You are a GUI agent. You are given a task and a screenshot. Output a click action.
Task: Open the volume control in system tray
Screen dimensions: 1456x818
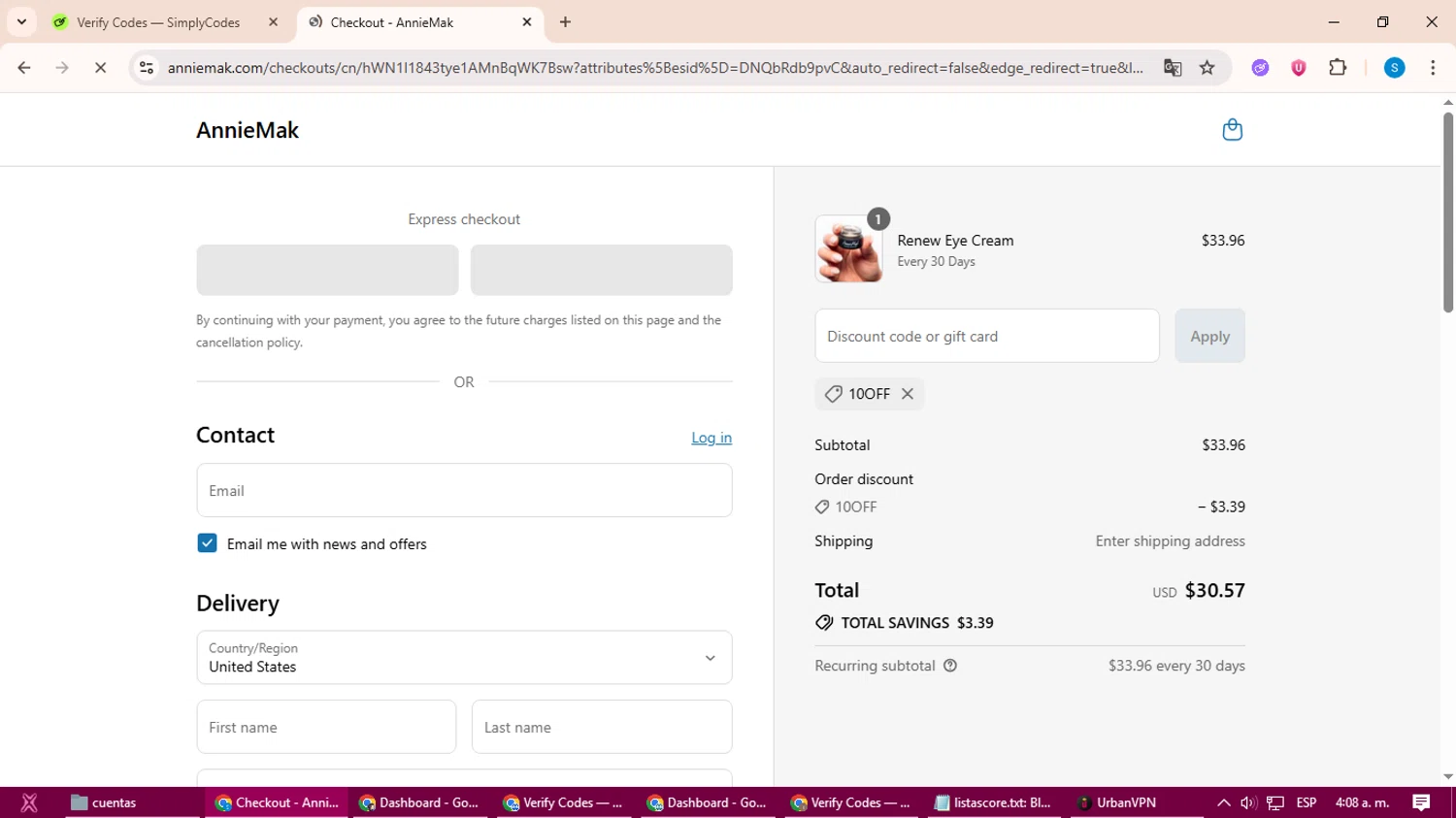click(1248, 802)
